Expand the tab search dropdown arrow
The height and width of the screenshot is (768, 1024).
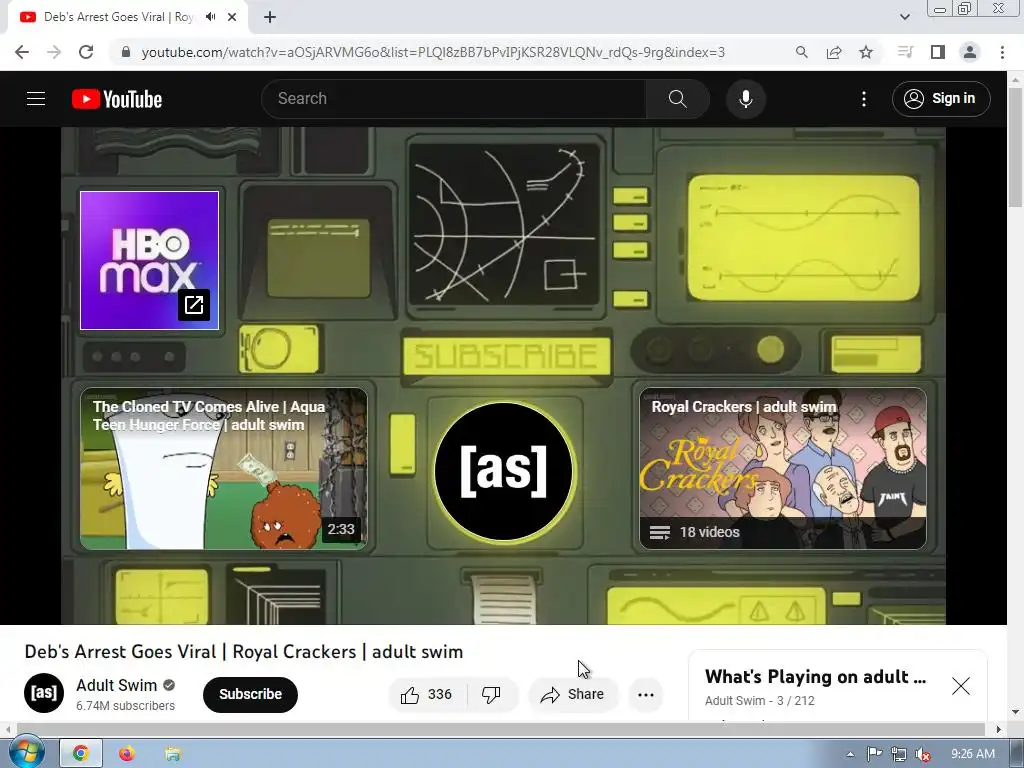click(904, 17)
